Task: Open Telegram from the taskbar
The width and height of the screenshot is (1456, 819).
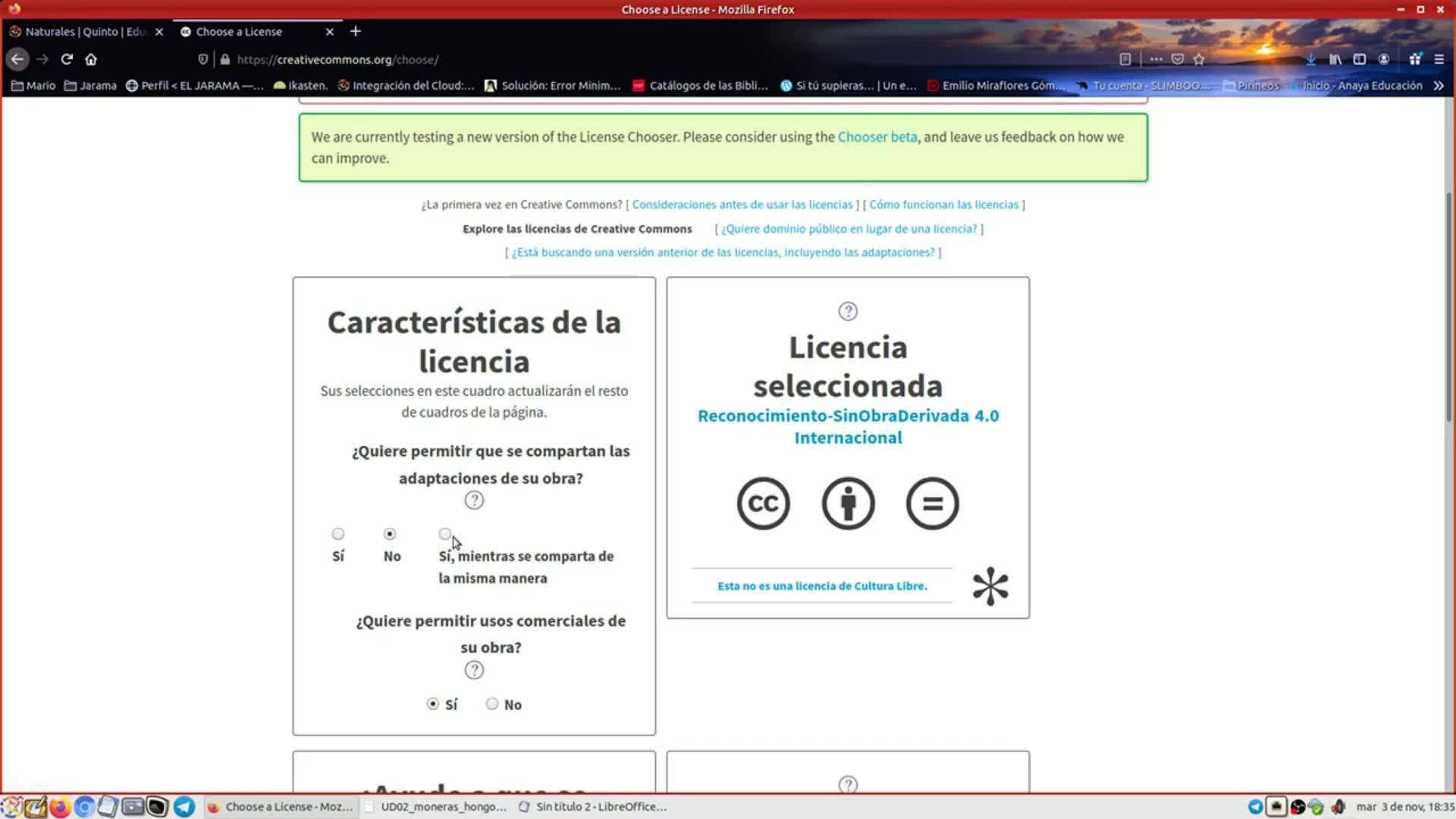Action: click(x=184, y=807)
